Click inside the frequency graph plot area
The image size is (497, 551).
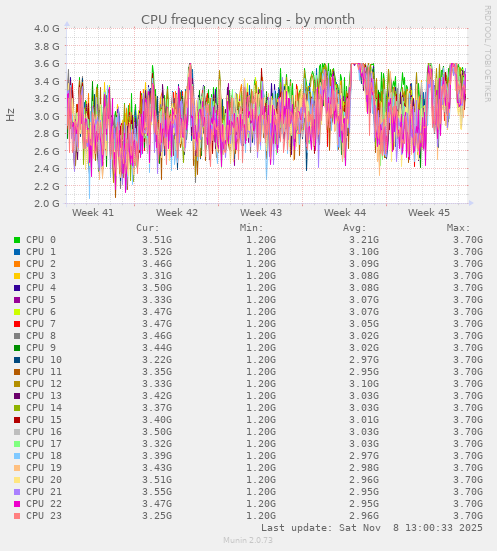click(x=267, y=116)
